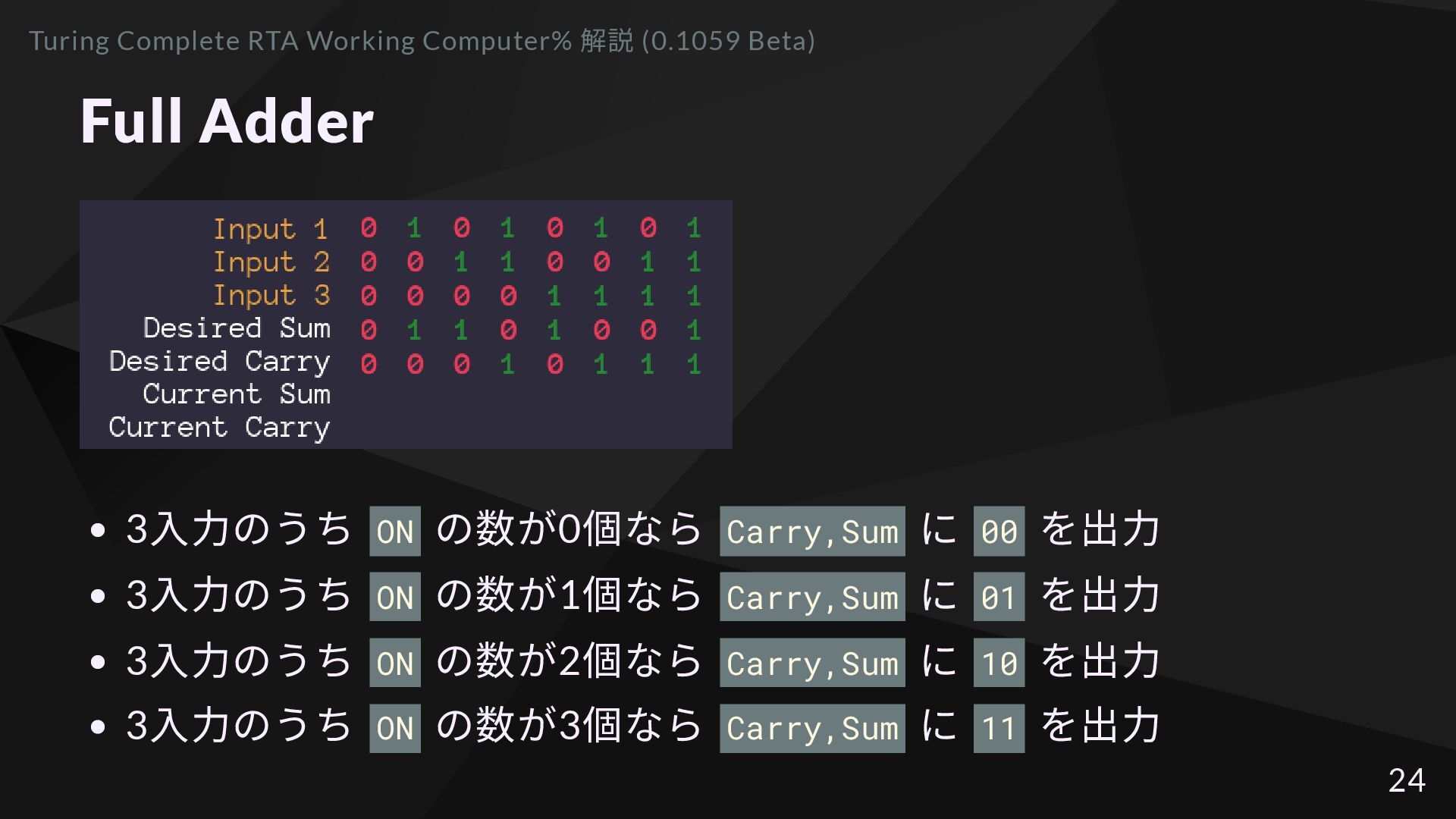Screen dimensions: 1456x819
Task: Click the Input 2 row label
Action: point(270,262)
